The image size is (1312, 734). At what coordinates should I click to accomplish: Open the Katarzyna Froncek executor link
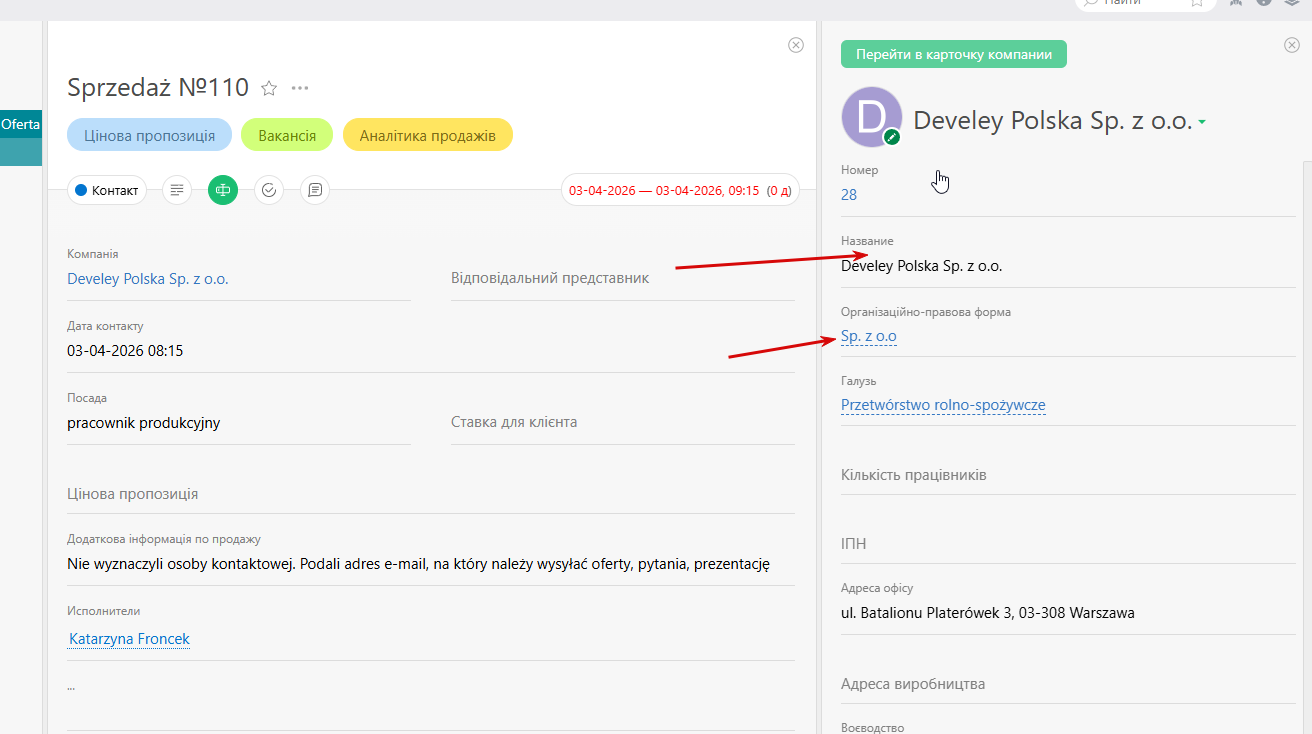pyautogui.click(x=129, y=639)
